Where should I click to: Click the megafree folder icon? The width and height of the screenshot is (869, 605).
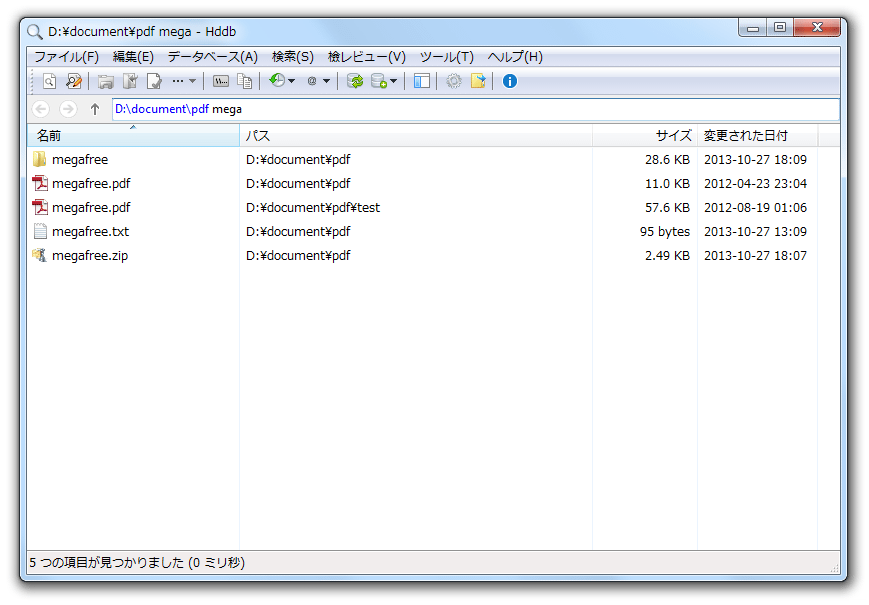39,160
